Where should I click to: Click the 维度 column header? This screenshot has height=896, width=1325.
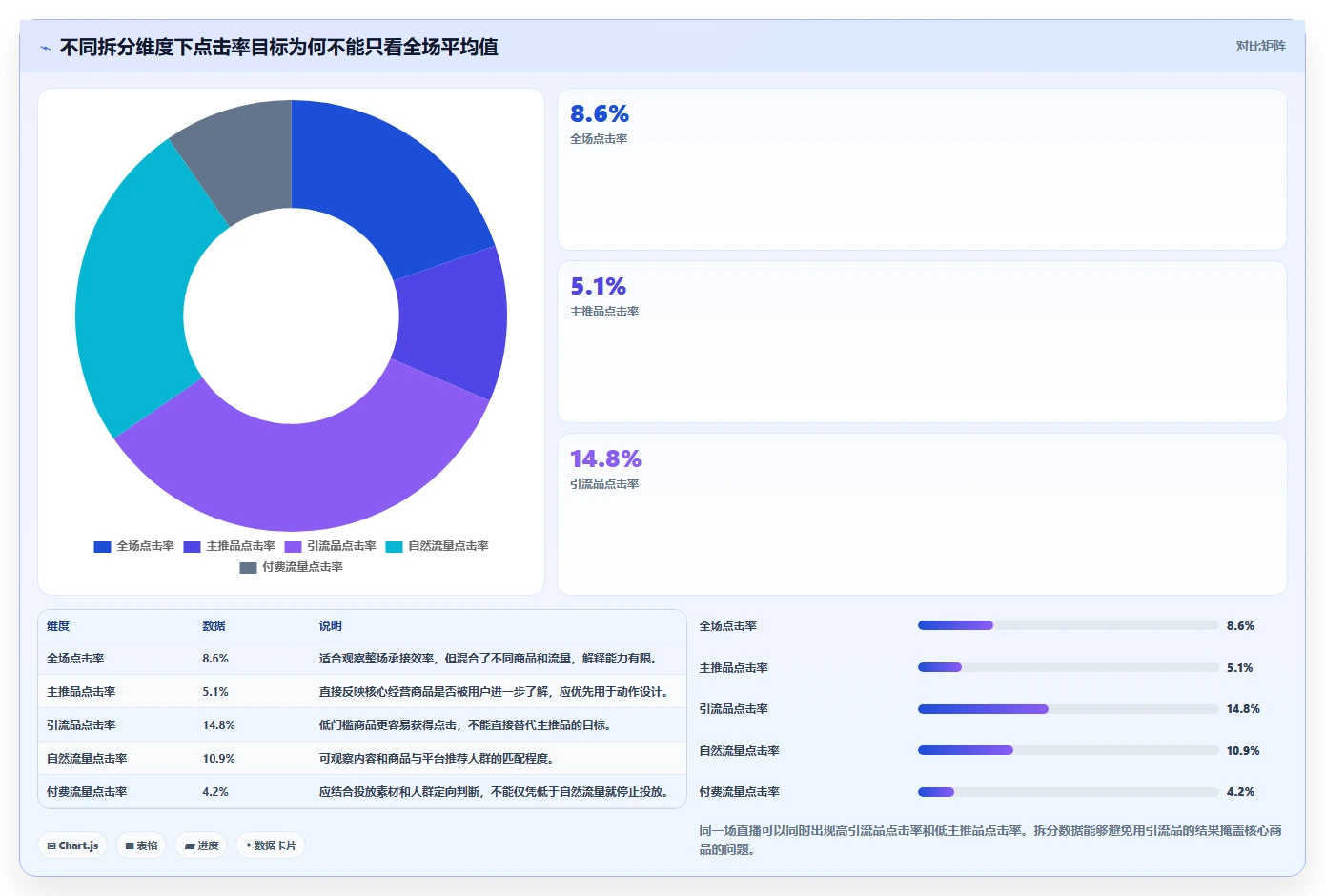coord(58,626)
